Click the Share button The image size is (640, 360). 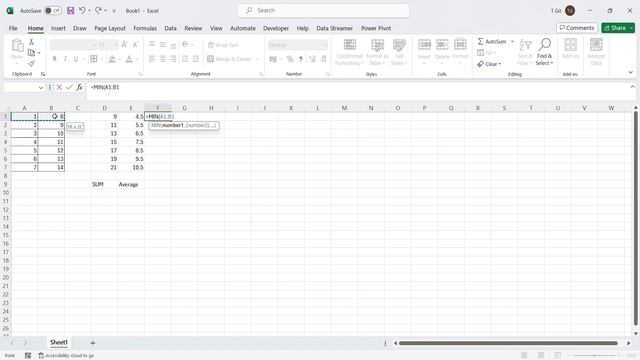click(x=615, y=28)
